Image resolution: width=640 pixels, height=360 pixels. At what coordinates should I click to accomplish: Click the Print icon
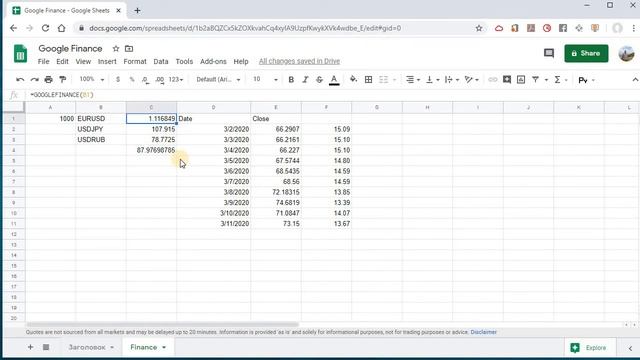pos(49,80)
